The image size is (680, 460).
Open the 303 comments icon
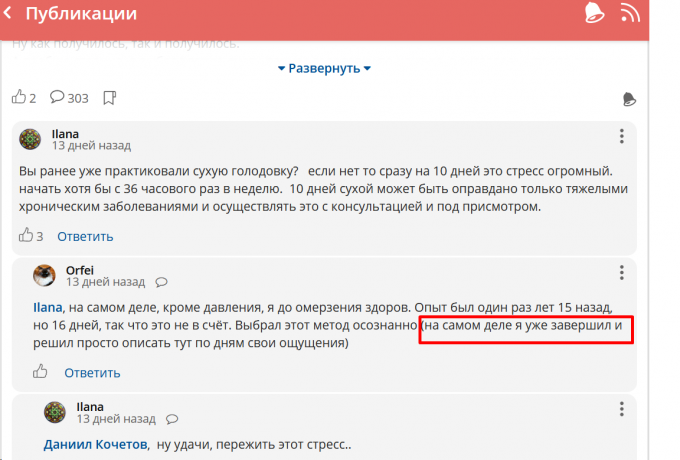click(x=58, y=97)
